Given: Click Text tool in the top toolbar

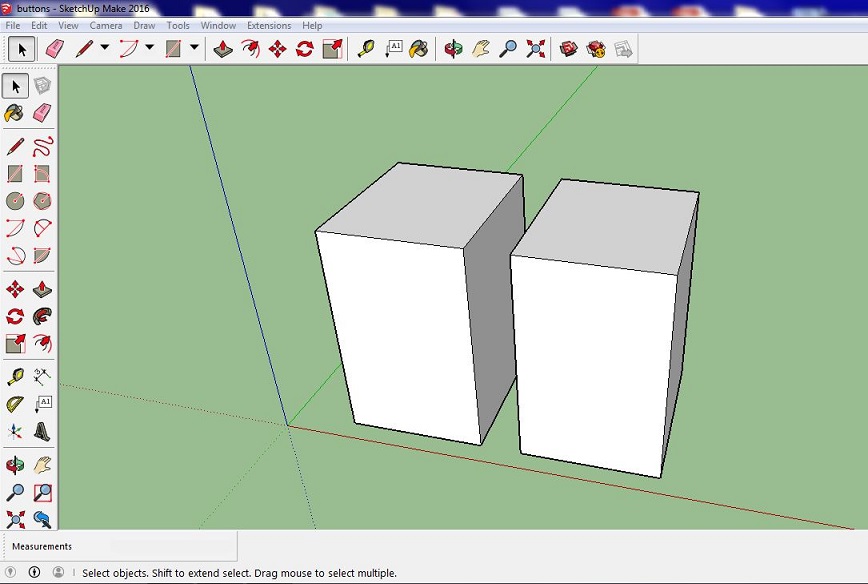Looking at the screenshot, I should tap(392, 49).
